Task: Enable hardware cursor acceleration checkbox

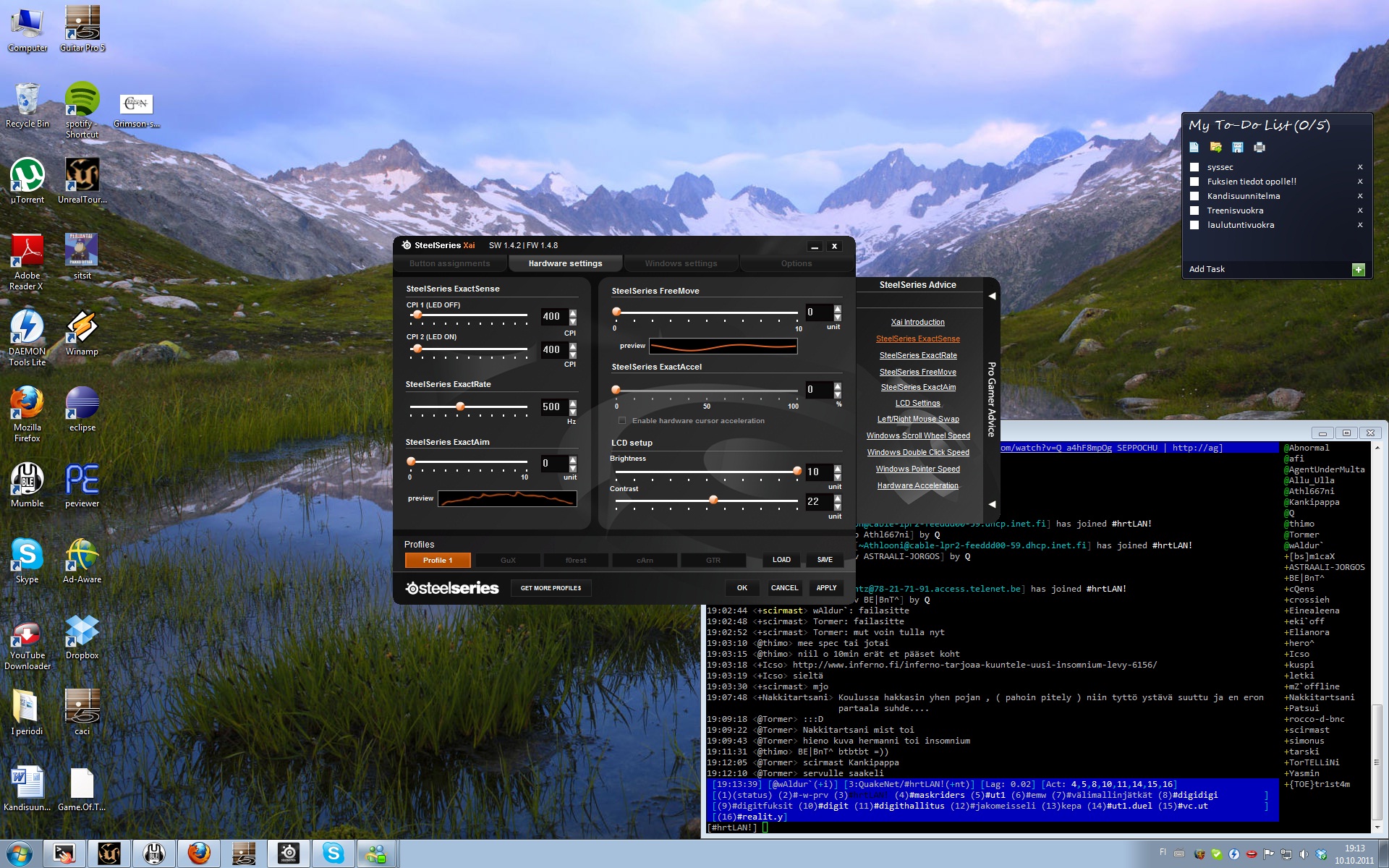Action: pos(622,420)
